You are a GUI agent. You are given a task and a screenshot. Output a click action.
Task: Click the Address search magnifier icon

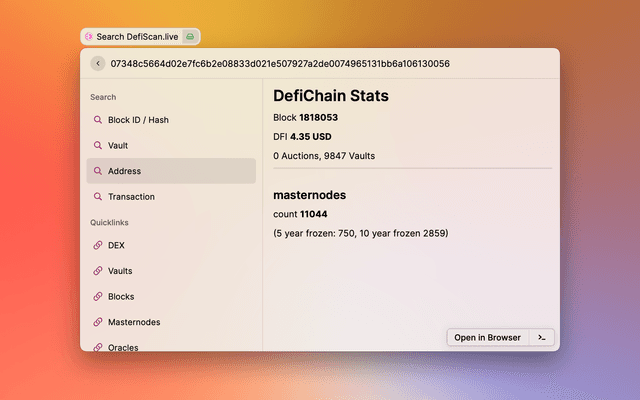click(98, 171)
